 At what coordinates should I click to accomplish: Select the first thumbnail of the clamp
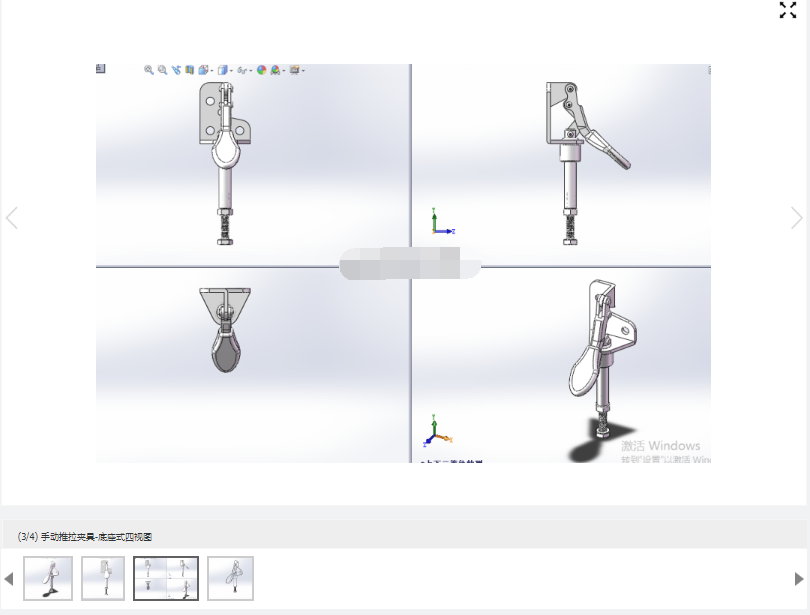point(48,578)
